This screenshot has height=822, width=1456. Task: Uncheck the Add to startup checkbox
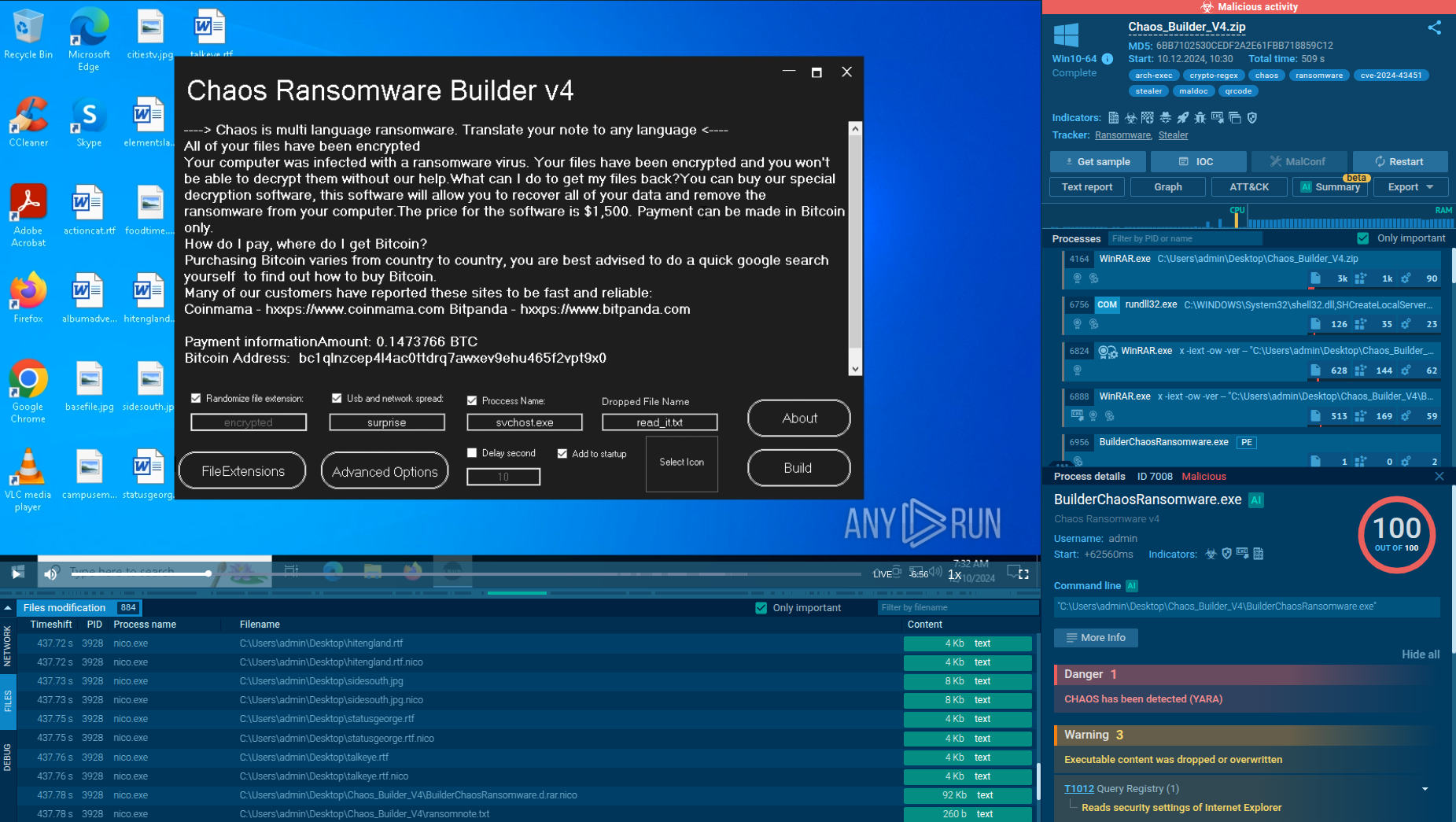point(562,453)
